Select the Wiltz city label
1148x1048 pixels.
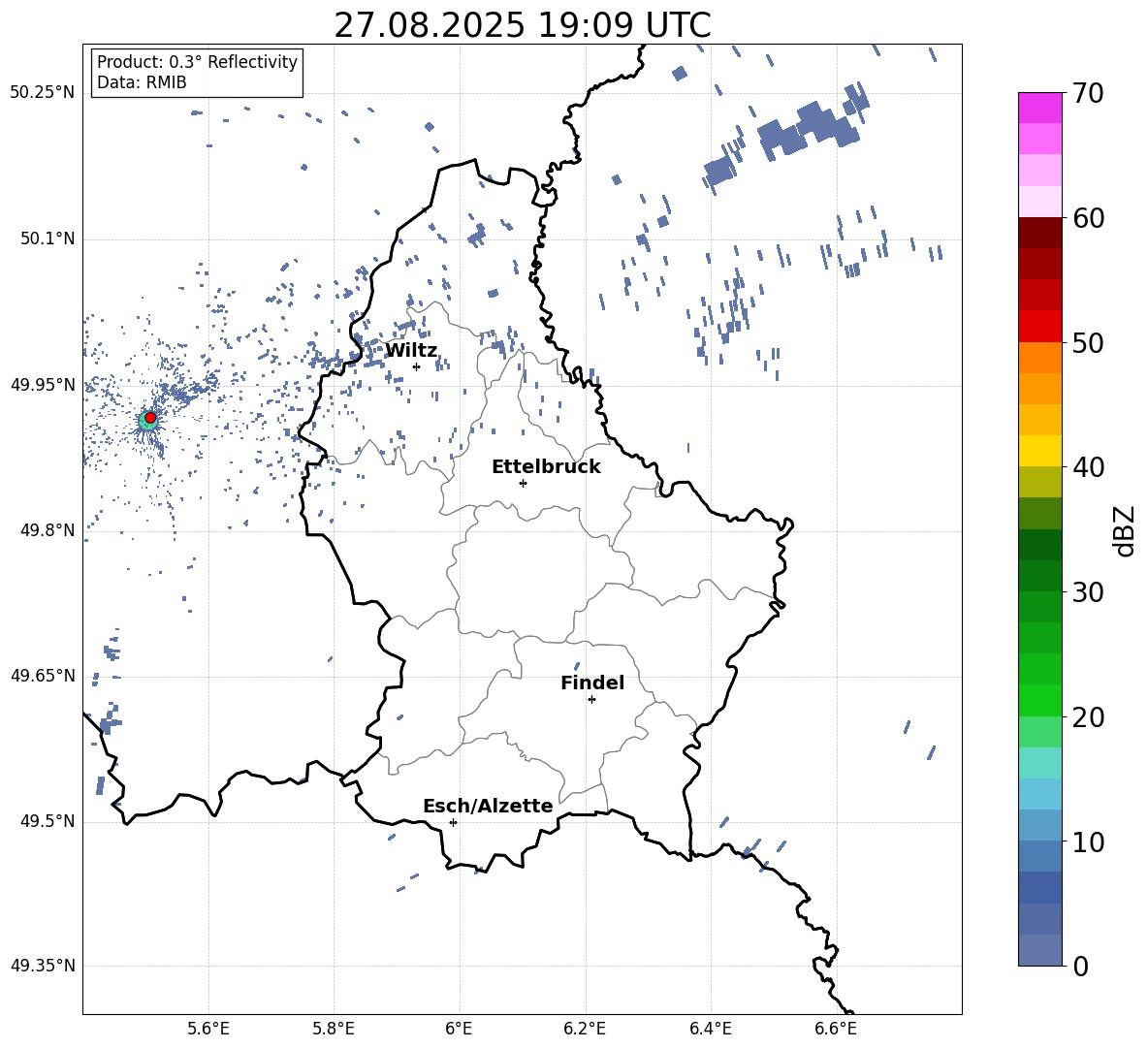tap(411, 350)
